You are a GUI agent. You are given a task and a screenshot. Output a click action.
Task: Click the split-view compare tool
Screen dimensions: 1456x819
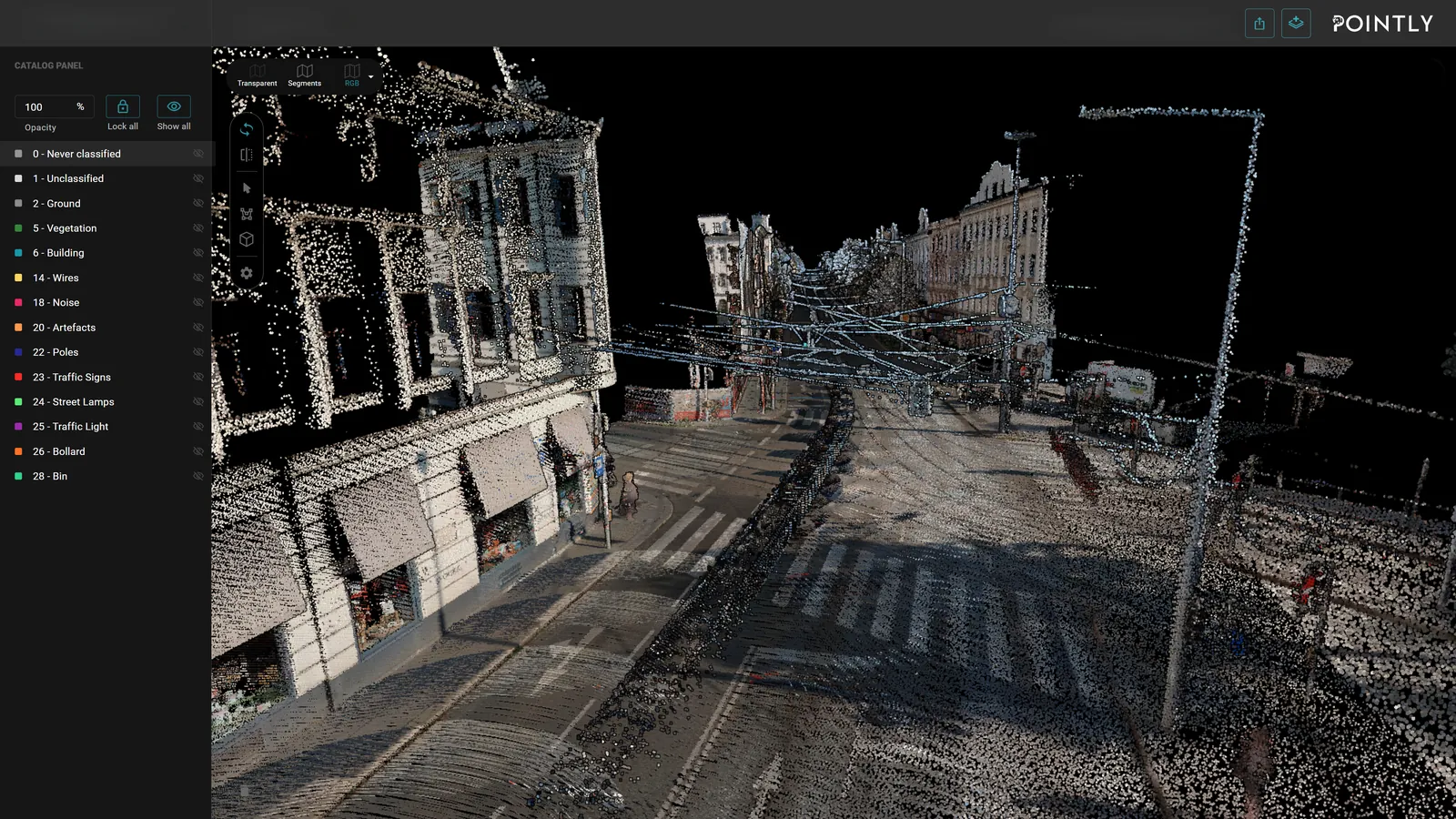[247, 155]
